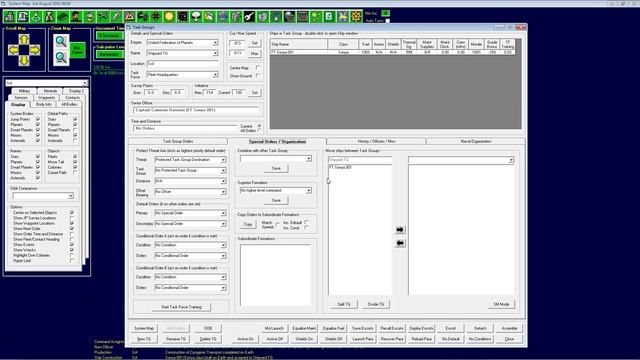This screenshot has width=640, height=360.
Task: Click the yellow jet fighter icon in toolbar
Action: click(x=342, y=17)
